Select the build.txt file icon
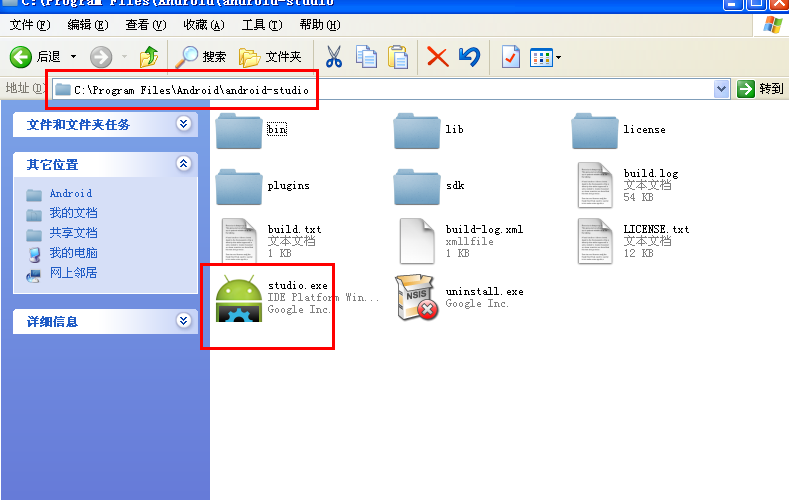This screenshot has height=500, width=789. (239, 241)
